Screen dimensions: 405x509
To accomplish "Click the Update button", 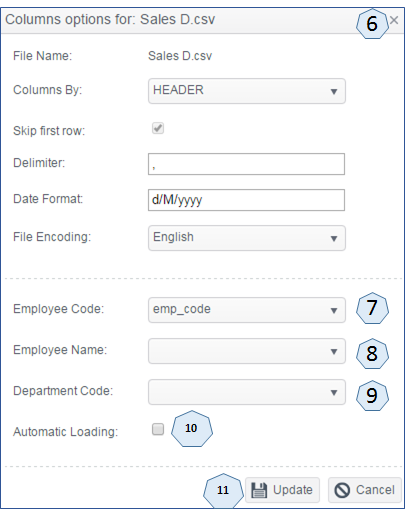I will coord(282,490).
